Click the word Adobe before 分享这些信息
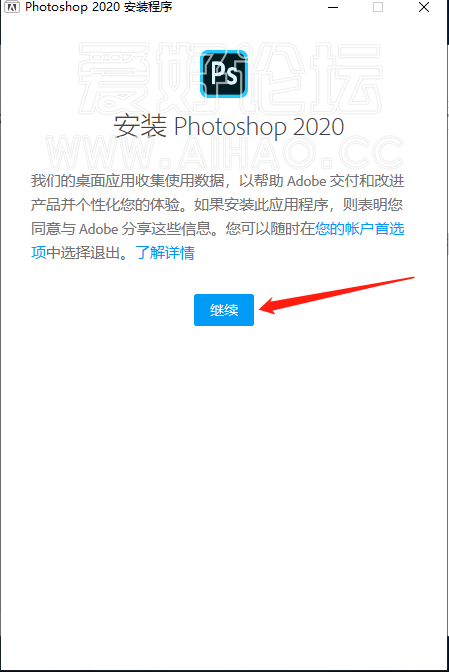The image size is (449, 672). pyautogui.click(x=98, y=229)
